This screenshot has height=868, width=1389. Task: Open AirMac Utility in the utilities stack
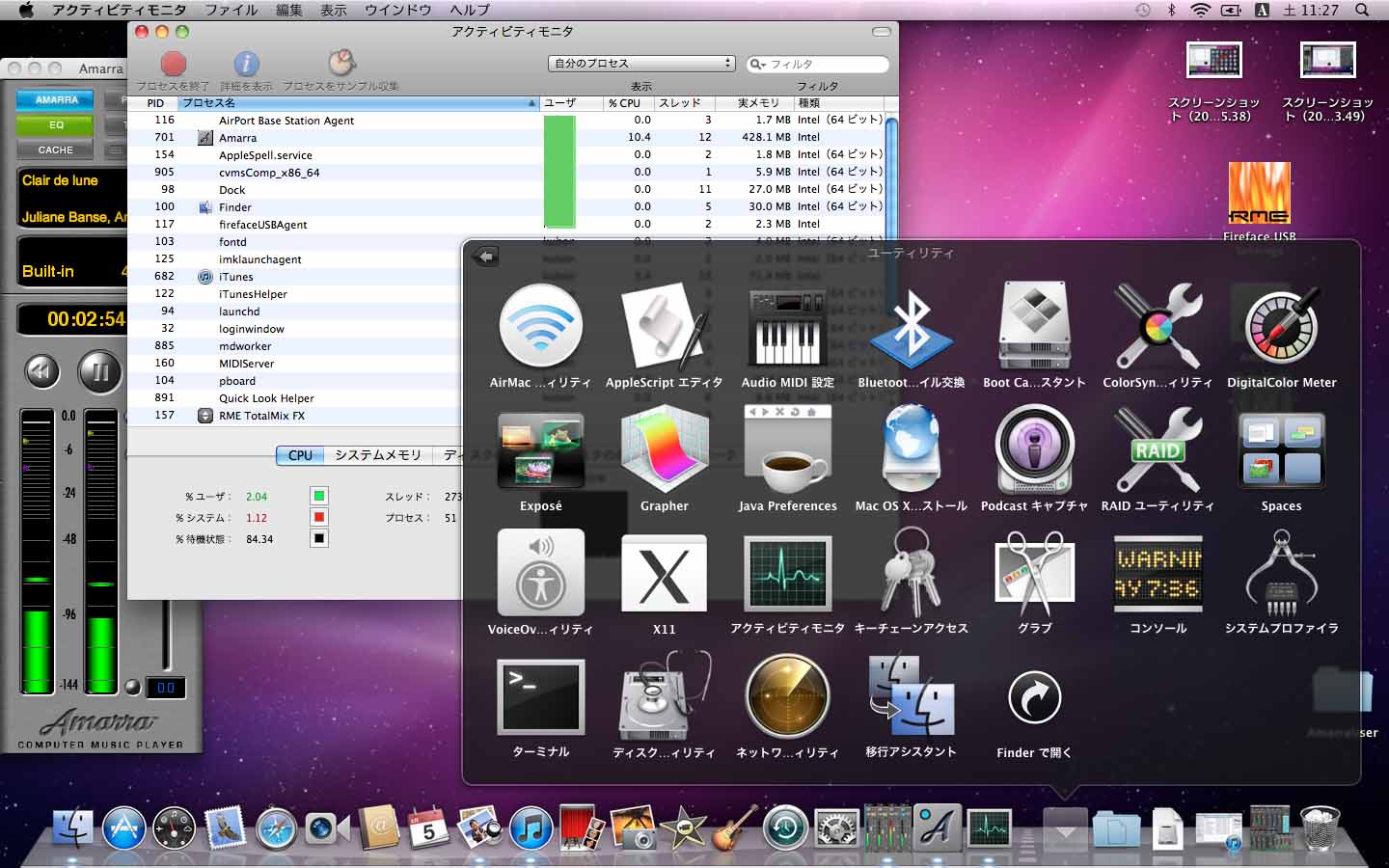pyautogui.click(x=540, y=328)
